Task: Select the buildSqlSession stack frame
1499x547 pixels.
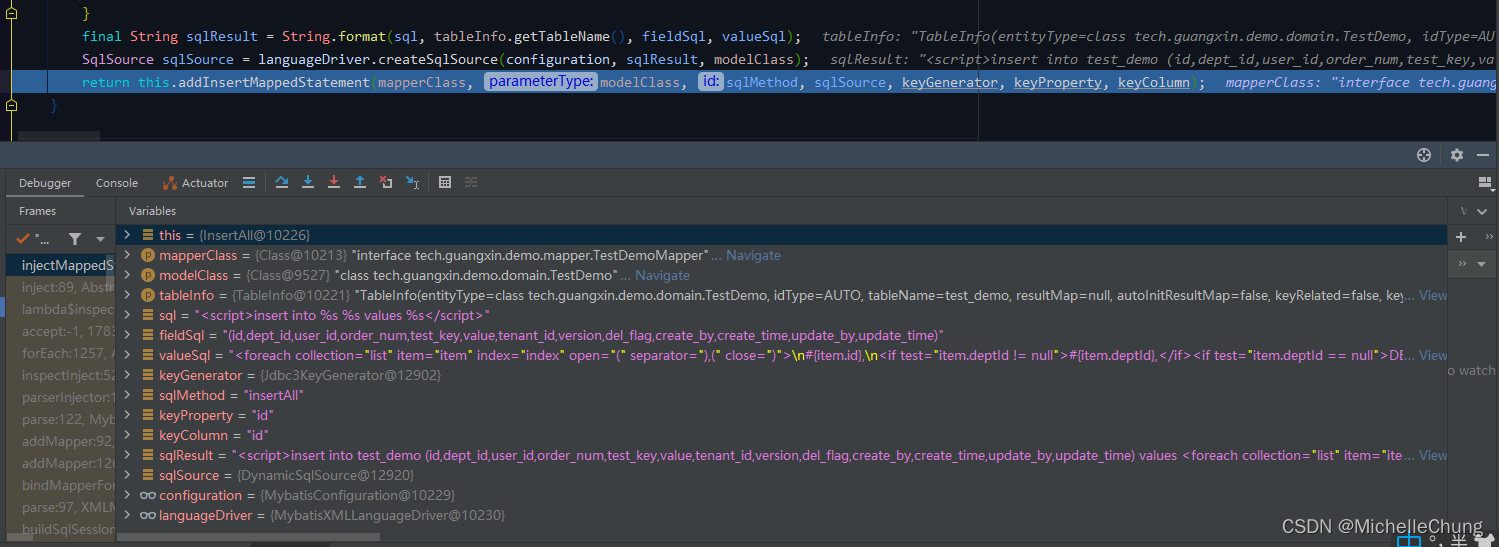Action: (x=60, y=529)
